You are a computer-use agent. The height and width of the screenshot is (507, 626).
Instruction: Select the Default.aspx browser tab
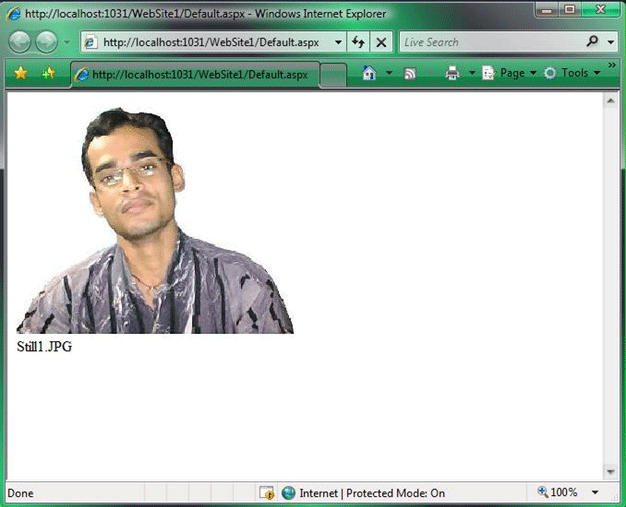[195, 75]
